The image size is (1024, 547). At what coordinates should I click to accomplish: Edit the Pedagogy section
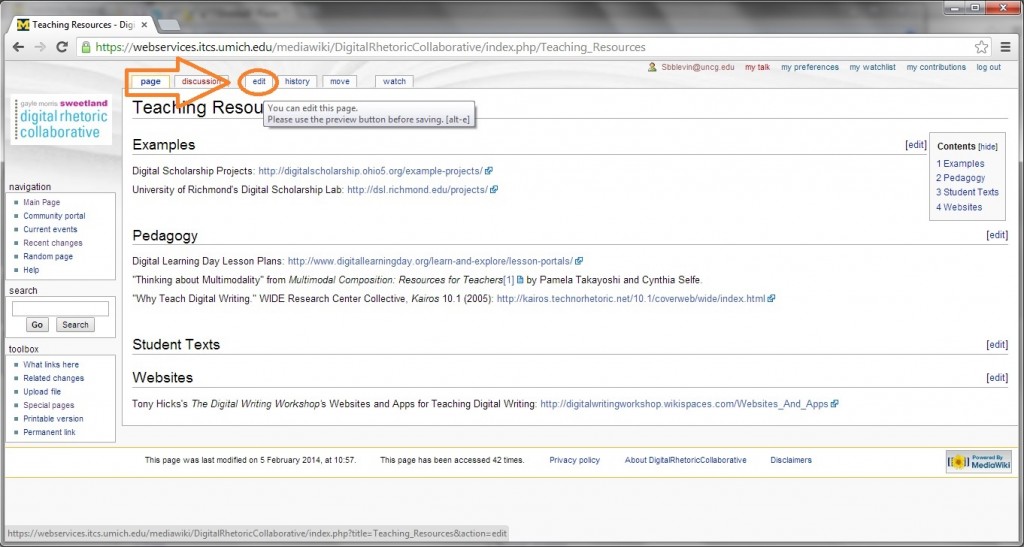(997, 235)
